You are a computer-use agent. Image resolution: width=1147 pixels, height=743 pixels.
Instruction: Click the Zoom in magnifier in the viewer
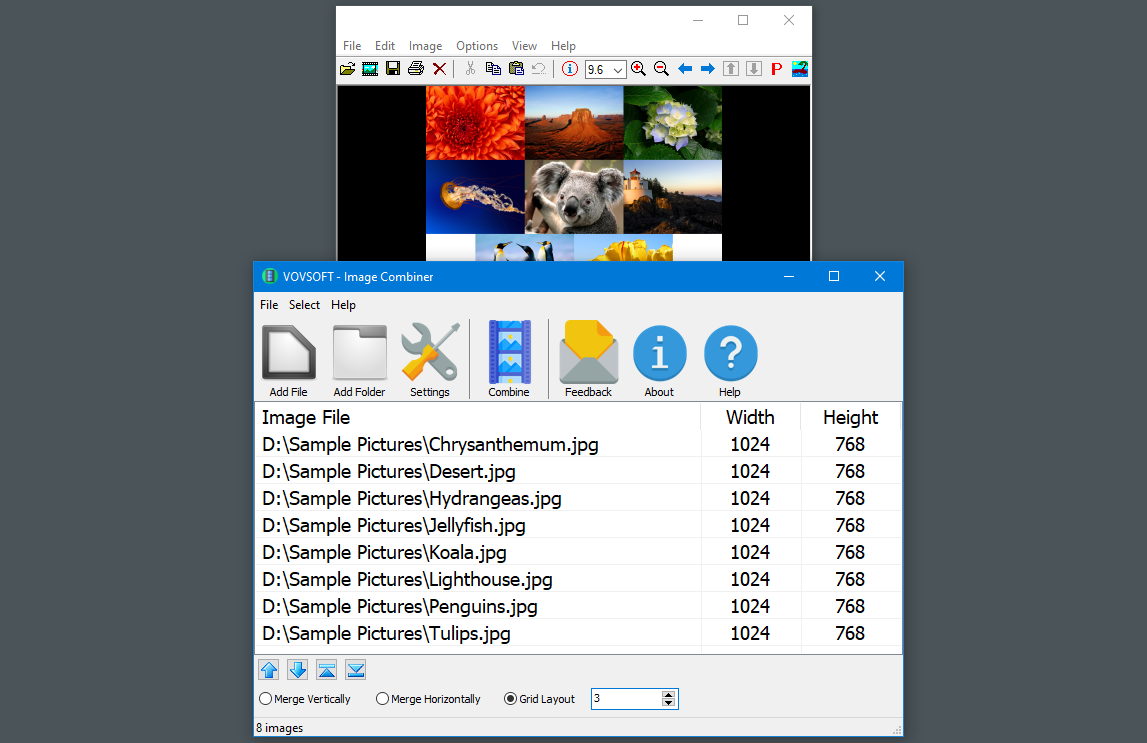click(x=639, y=69)
